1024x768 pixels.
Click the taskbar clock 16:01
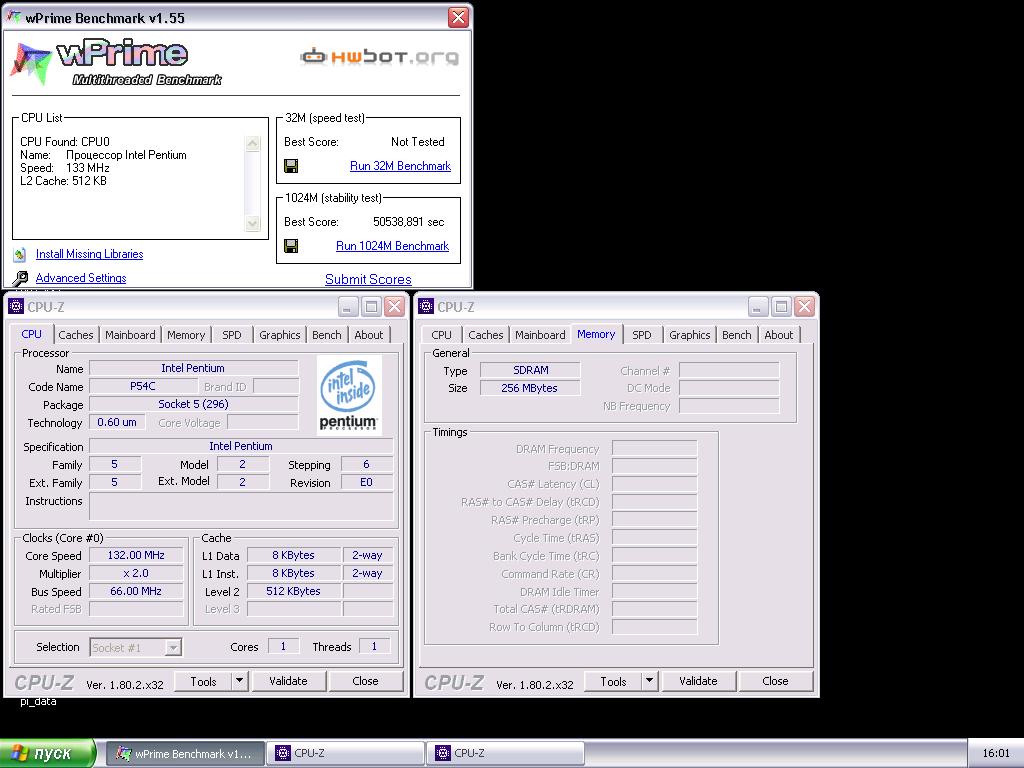(996, 753)
